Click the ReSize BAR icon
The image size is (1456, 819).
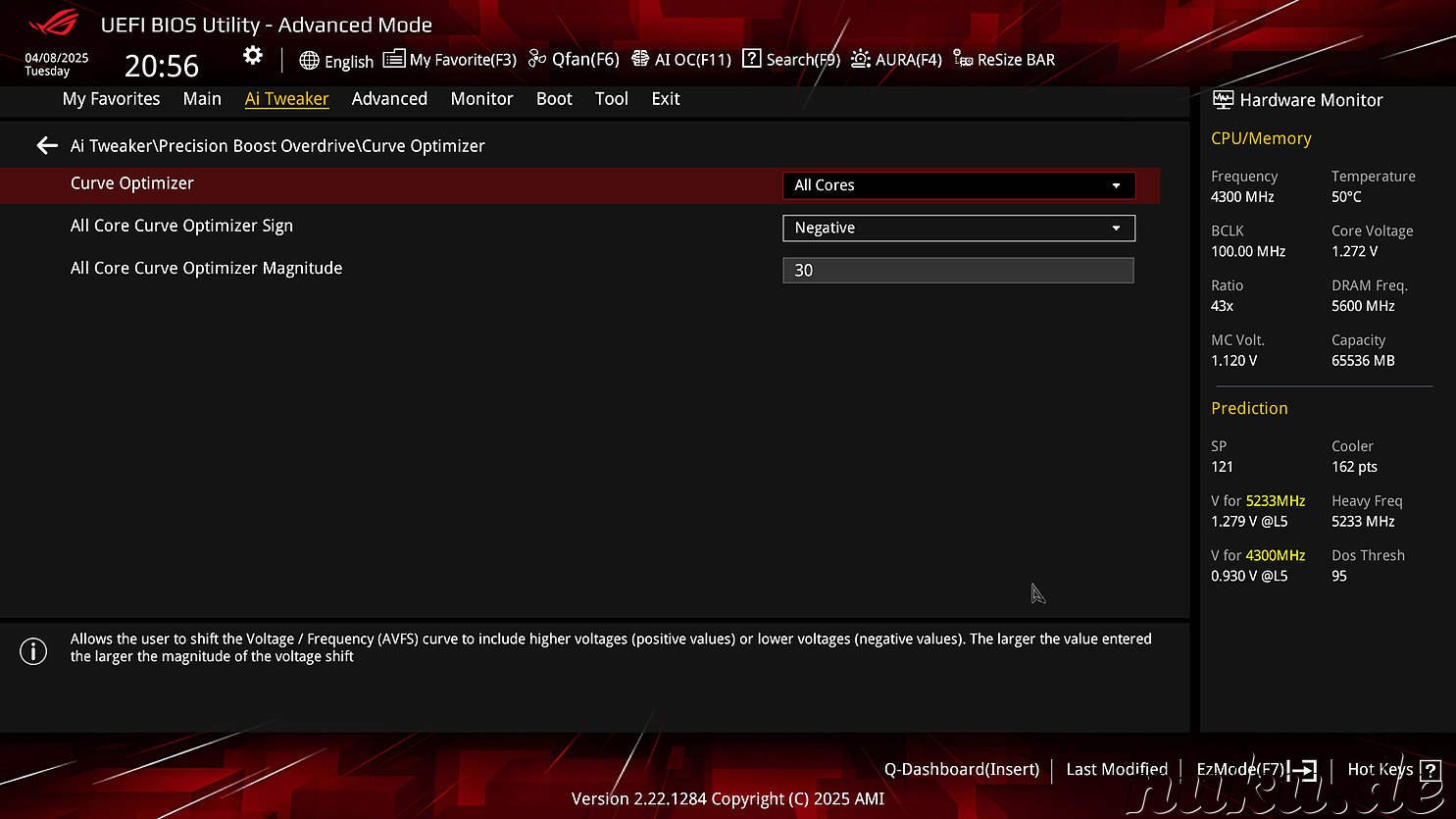click(x=963, y=59)
